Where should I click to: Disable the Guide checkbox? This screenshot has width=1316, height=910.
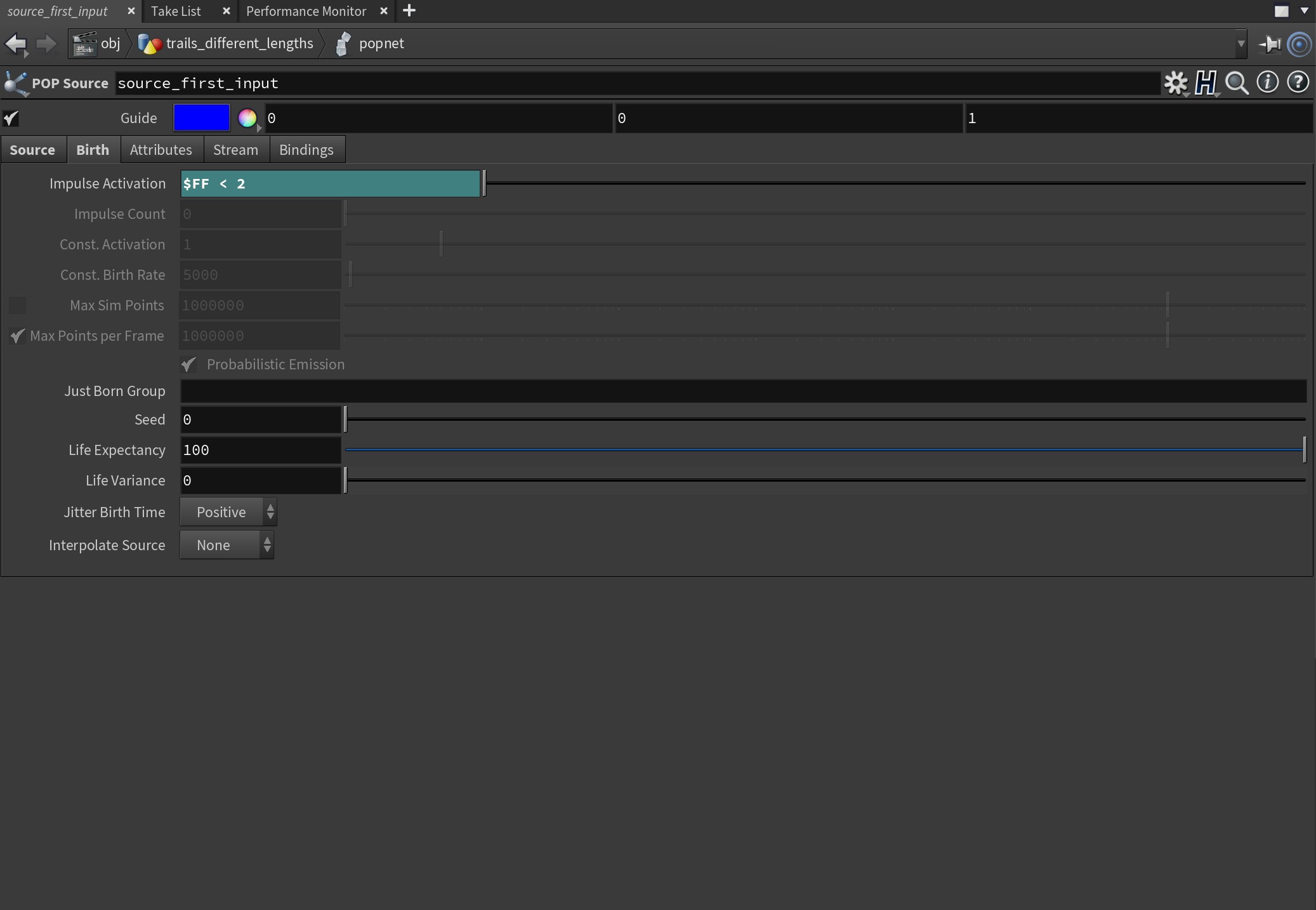point(11,118)
